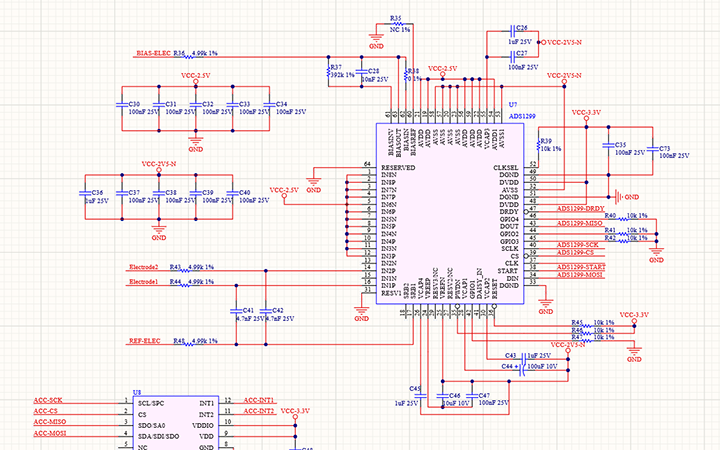Image resolution: width=720 pixels, height=450 pixels.
Task: Select the Electrode1 net label
Action: [x=144, y=282]
